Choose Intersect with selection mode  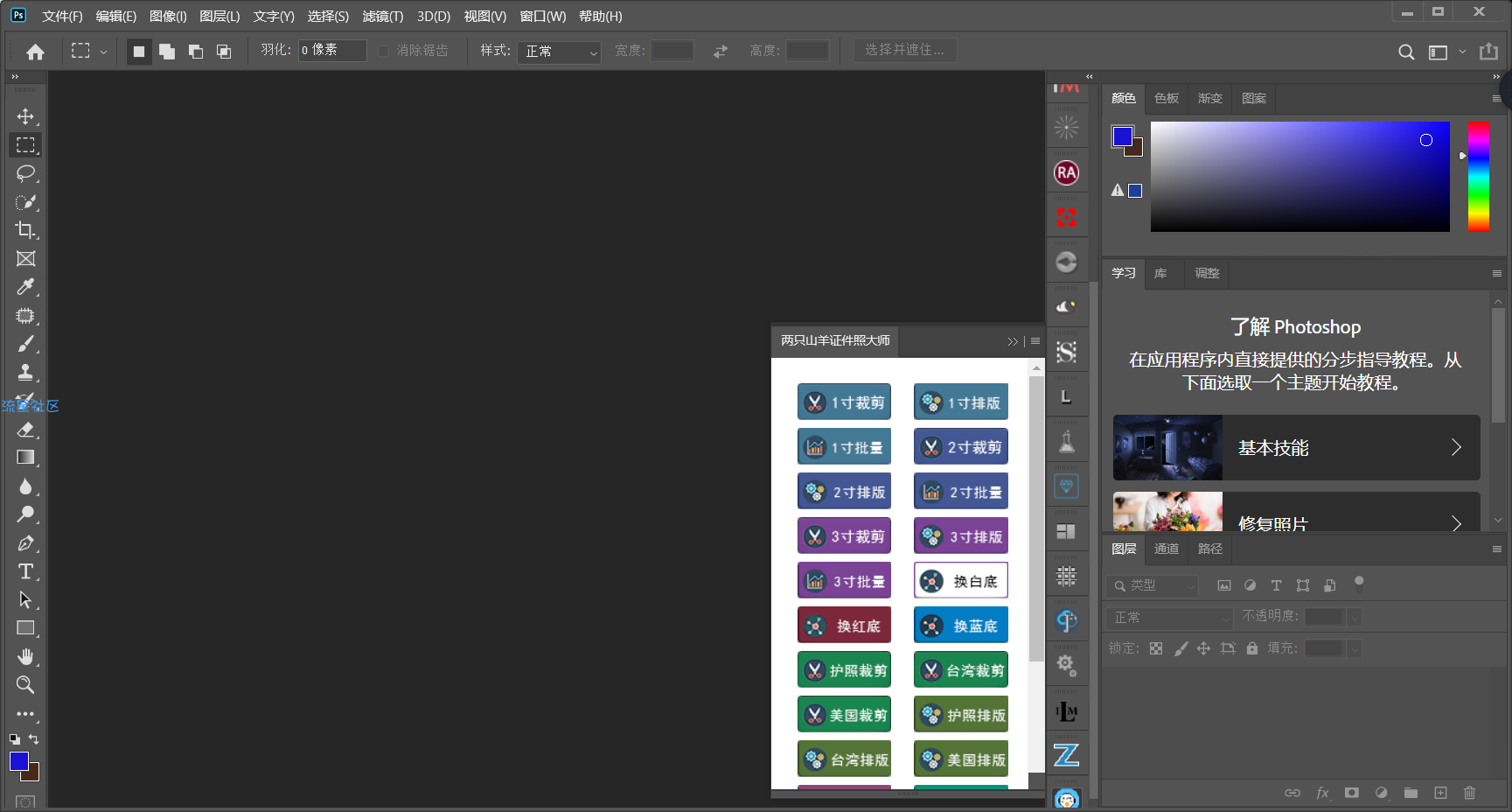224,52
